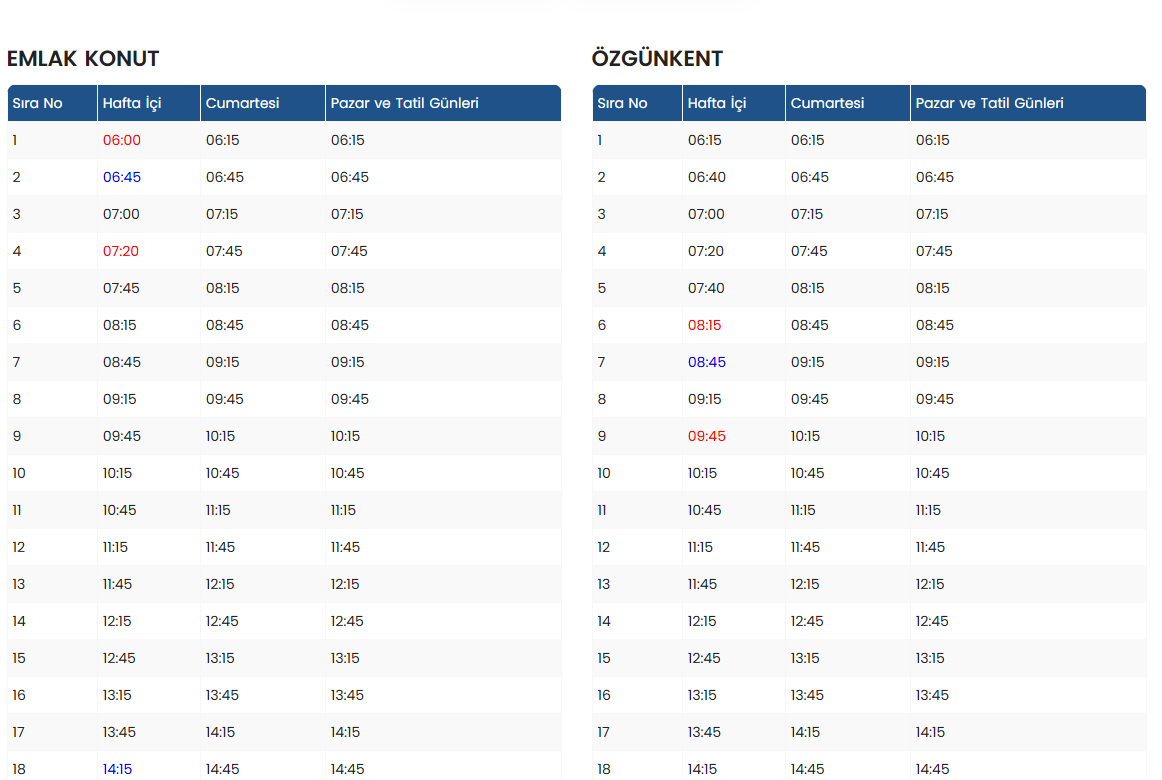The width and height of the screenshot is (1162, 780).
Task: Select the 06:40 time in Özgünkent
Action: pos(706,177)
